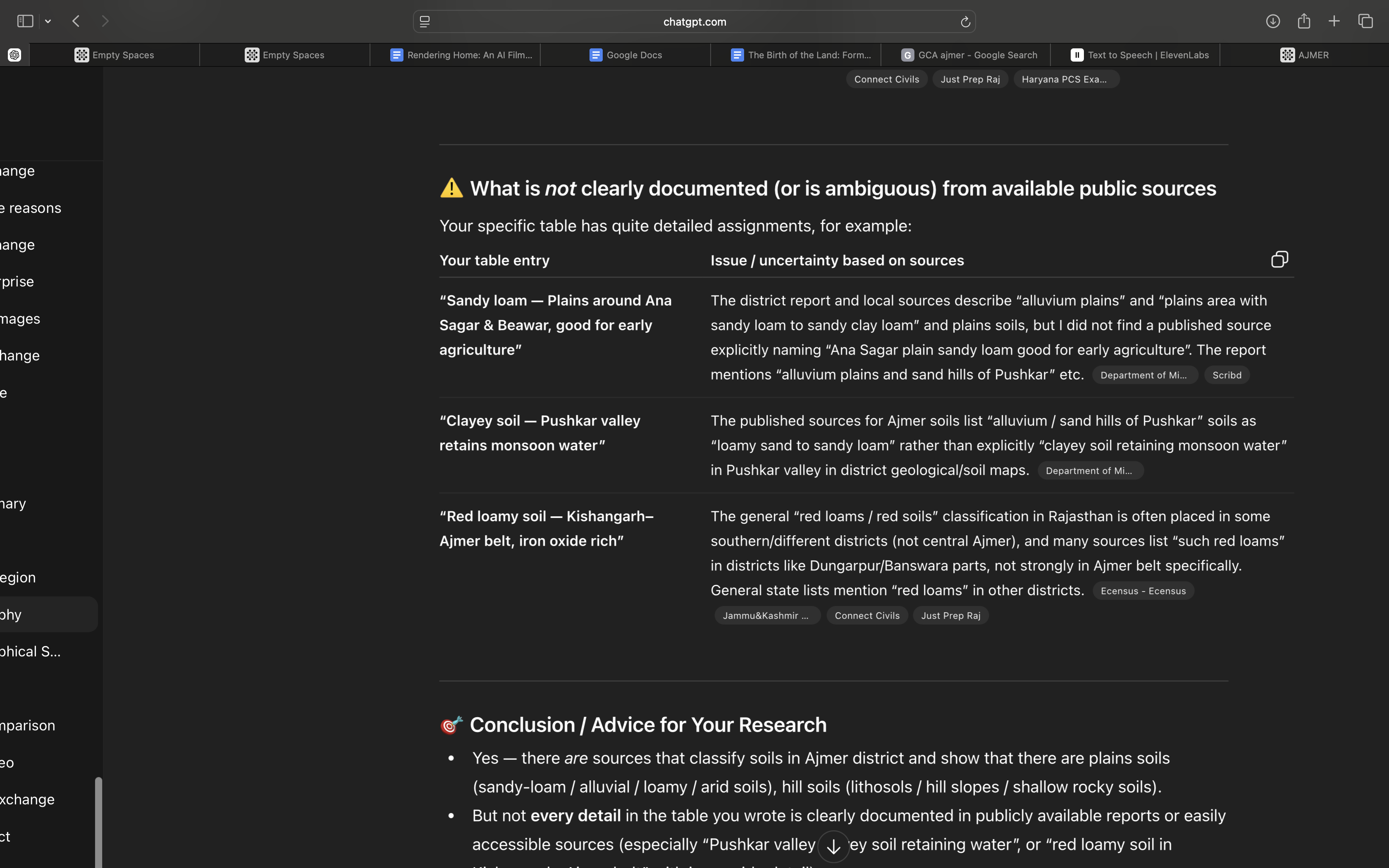Click the scroll-to-bottom arrow button
Image resolution: width=1389 pixels, height=868 pixels.
(833, 846)
